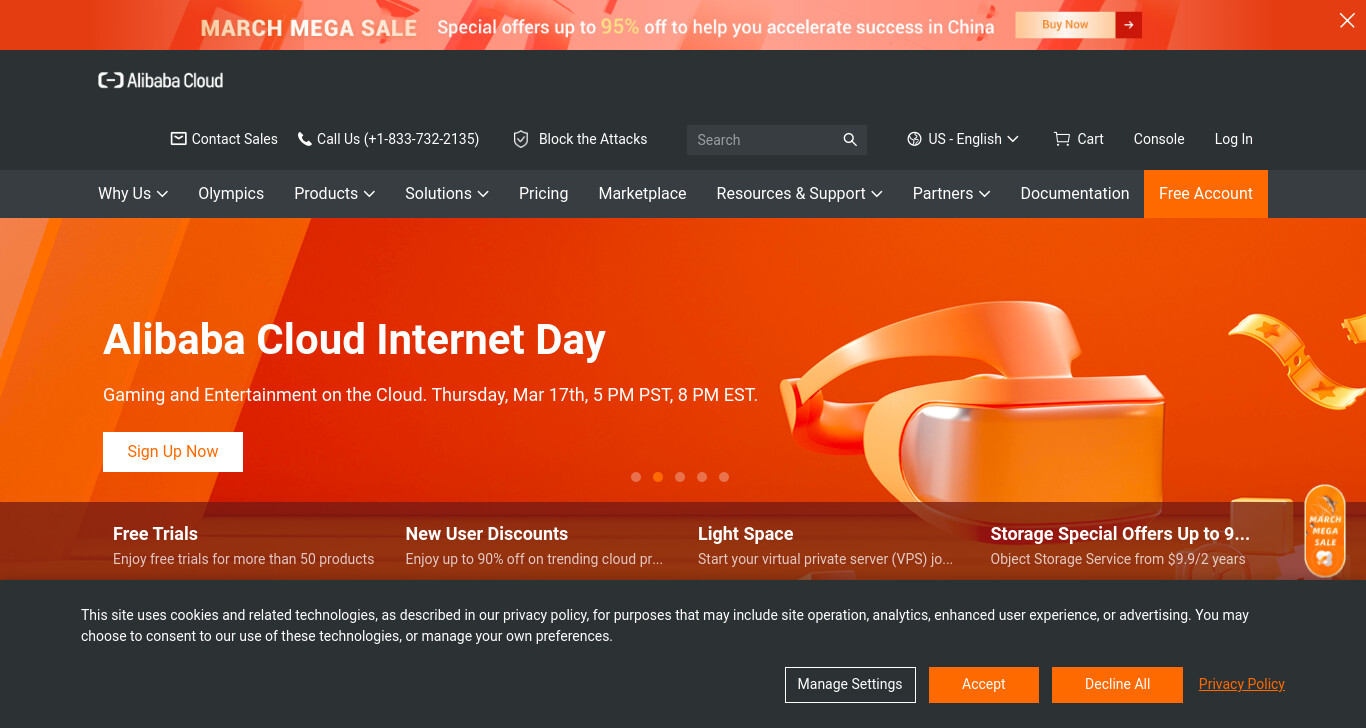Select the second (active) carousel dot

[x=658, y=477]
